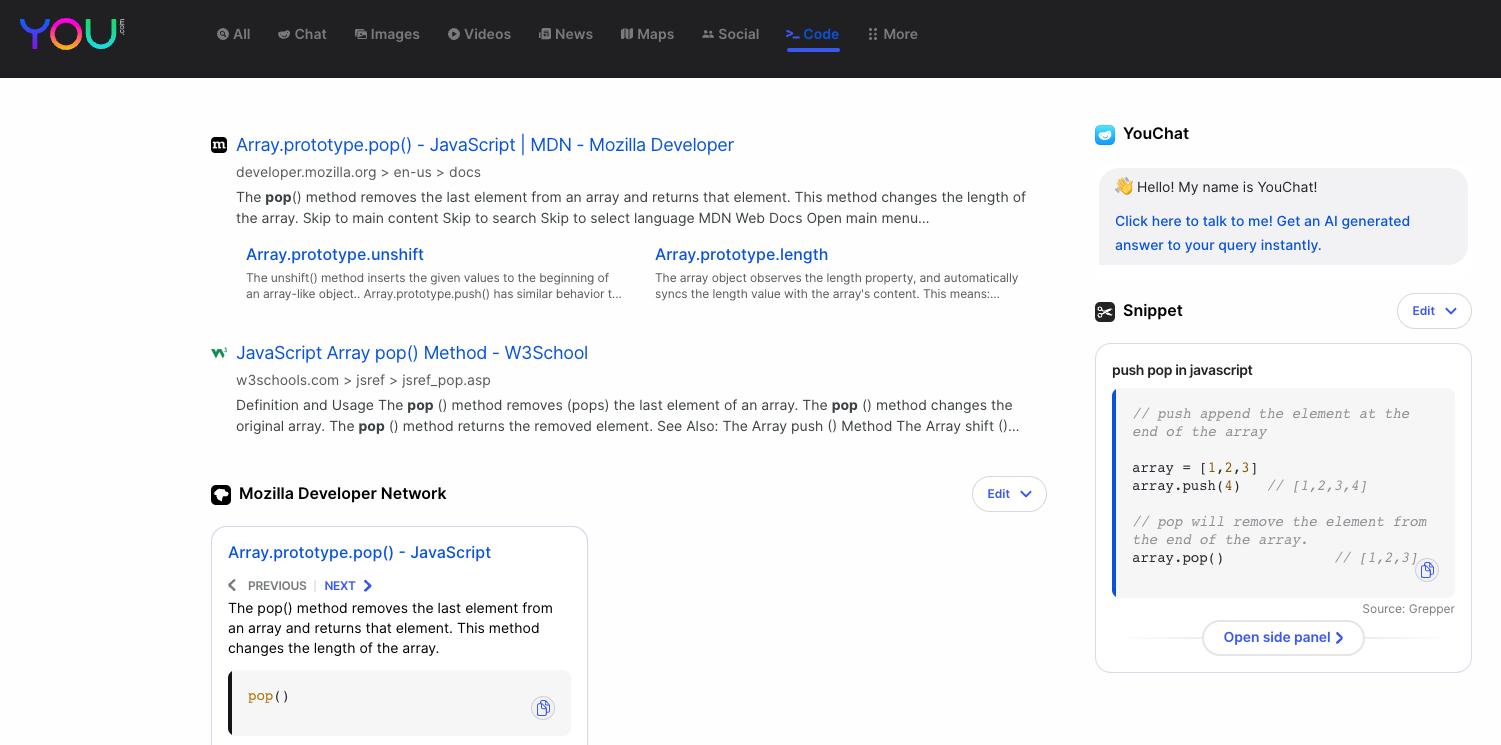This screenshot has width=1501, height=745.
Task: Switch to the Chat tab
Action: click(x=302, y=34)
